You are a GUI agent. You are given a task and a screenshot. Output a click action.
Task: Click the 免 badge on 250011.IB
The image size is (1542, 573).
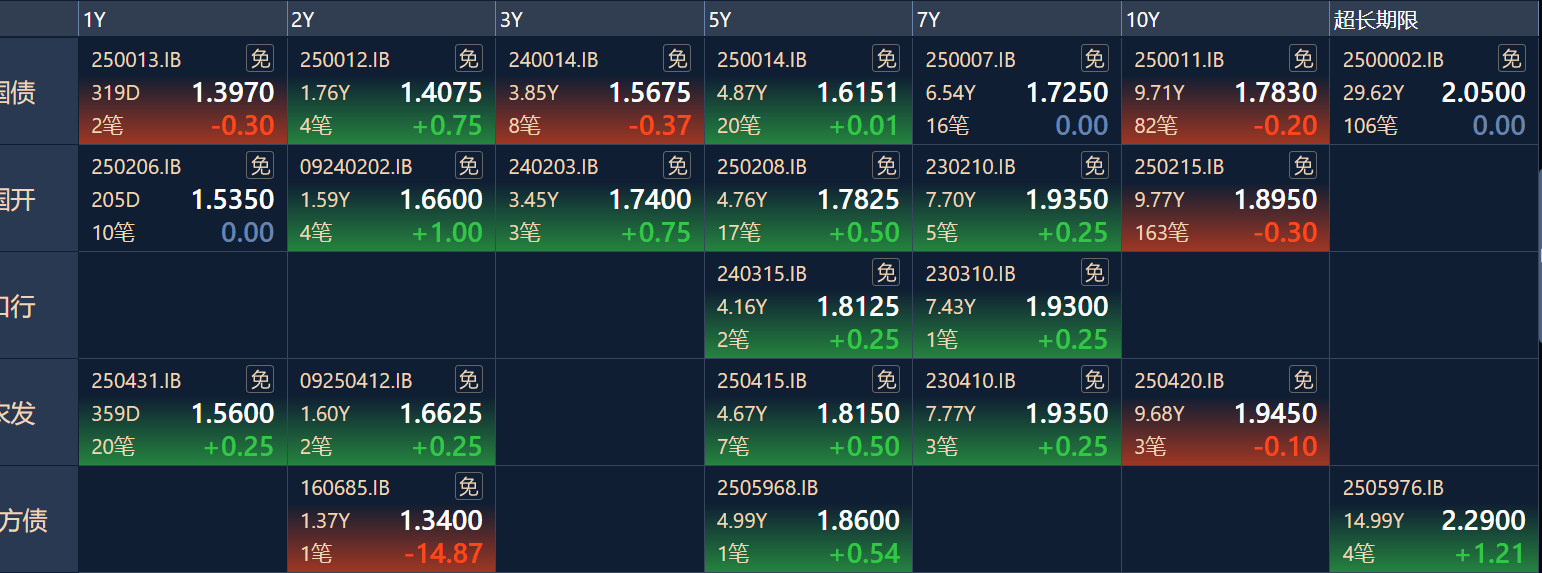[1303, 59]
